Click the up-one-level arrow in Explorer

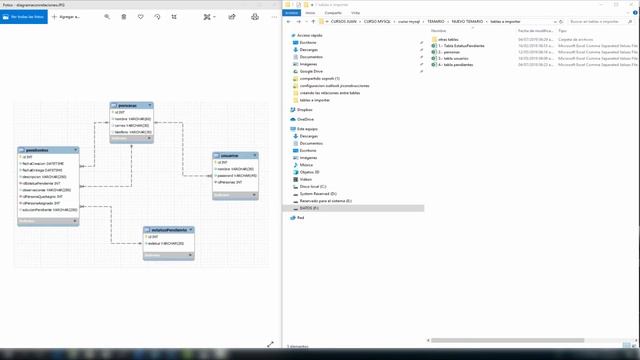pos(313,21)
